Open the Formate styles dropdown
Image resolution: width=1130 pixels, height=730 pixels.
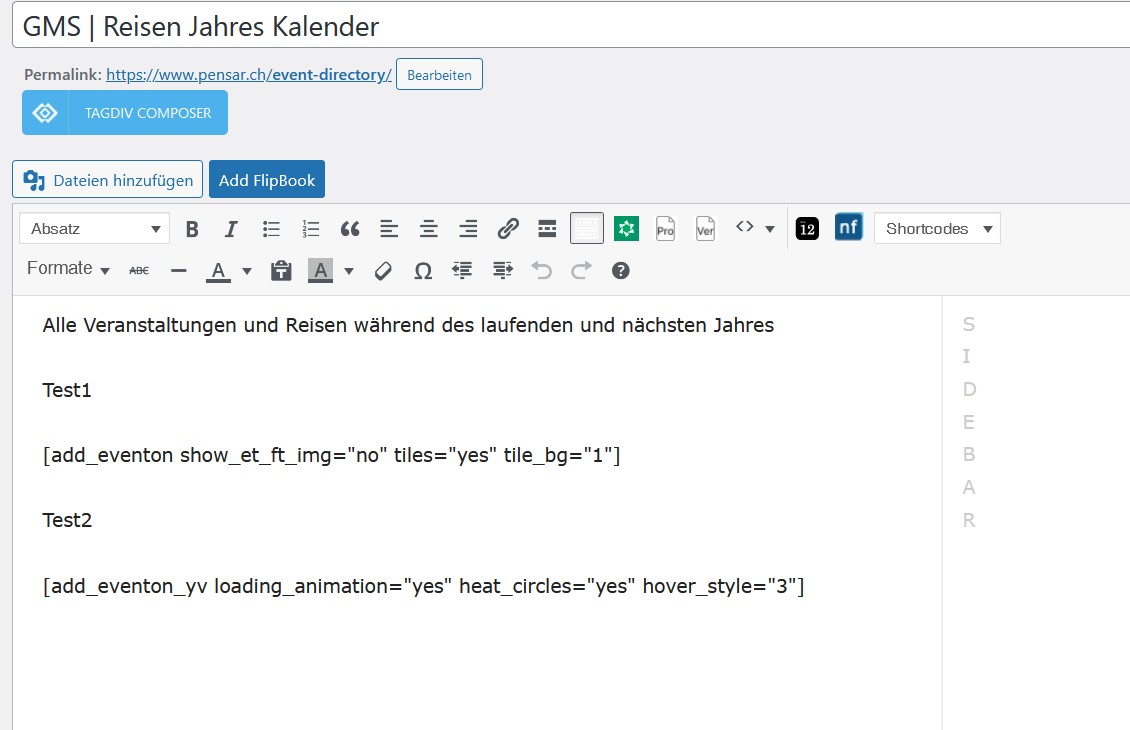(68, 269)
